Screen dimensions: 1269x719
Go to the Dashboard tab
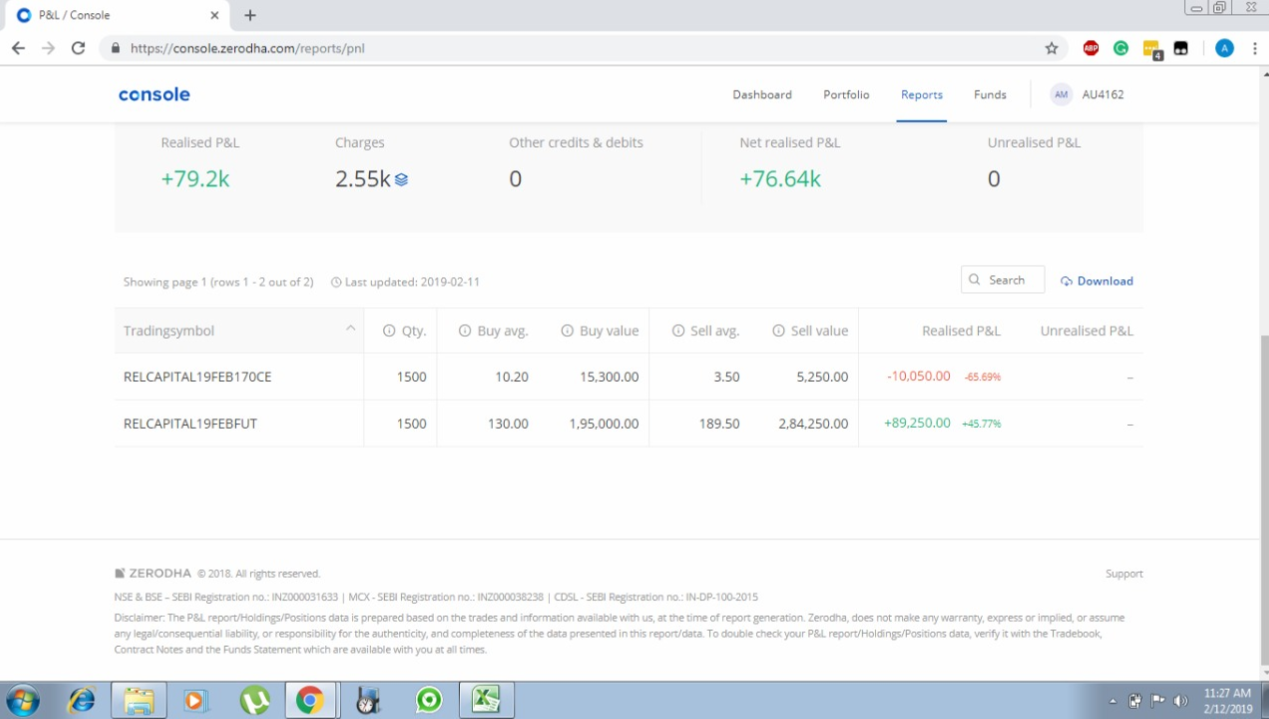[762, 94]
